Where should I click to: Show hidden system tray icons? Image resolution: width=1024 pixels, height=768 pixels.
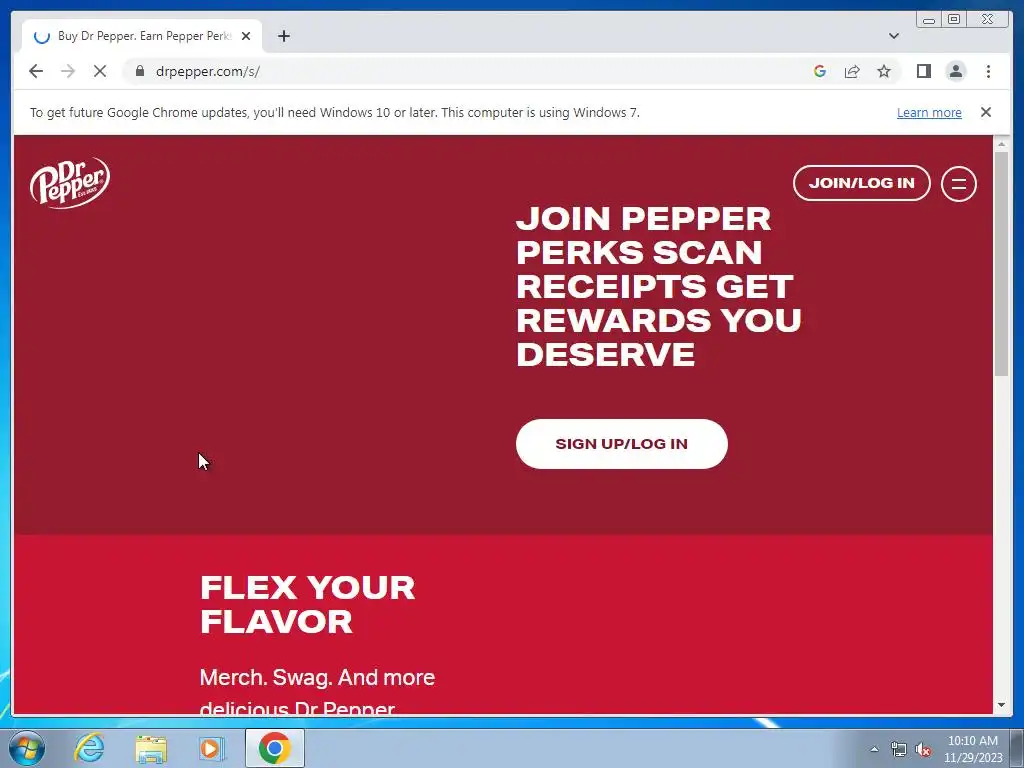click(874, 749)
